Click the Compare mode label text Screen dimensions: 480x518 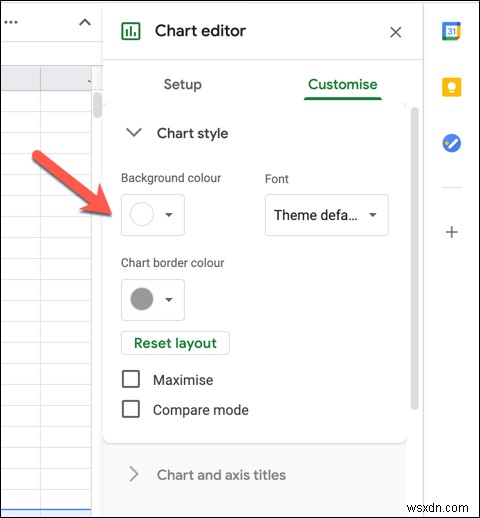tap(201, 410)
